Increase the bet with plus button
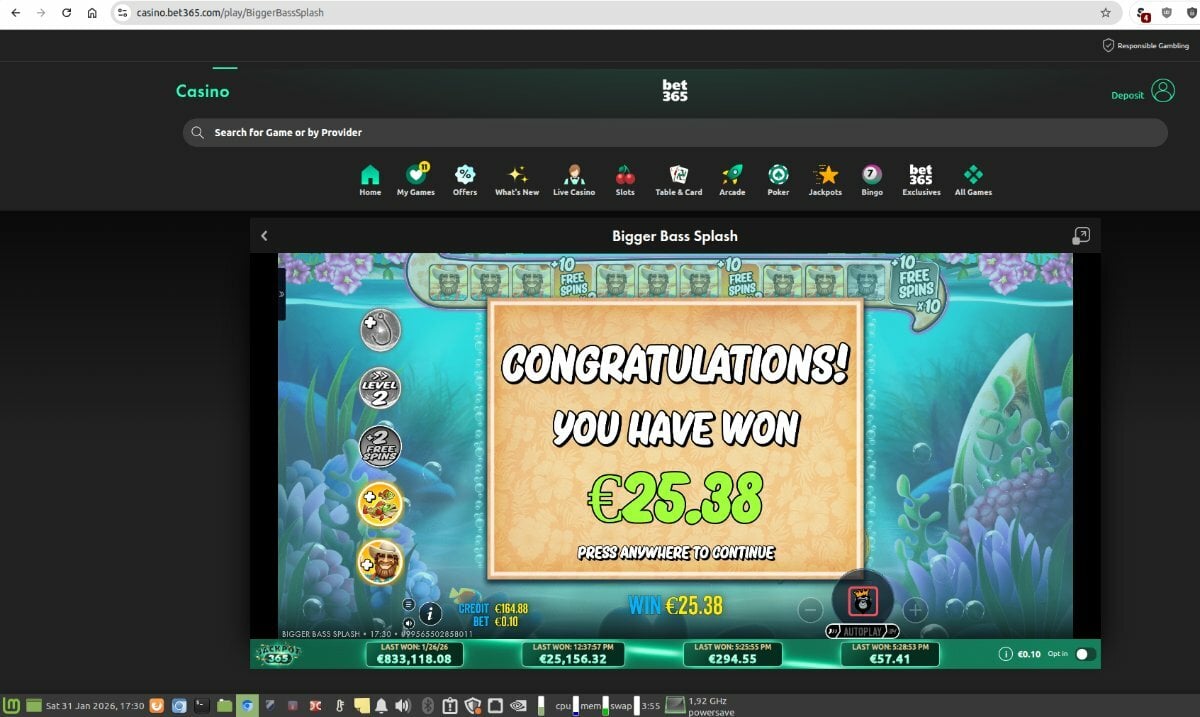 [x=914, y=609]
